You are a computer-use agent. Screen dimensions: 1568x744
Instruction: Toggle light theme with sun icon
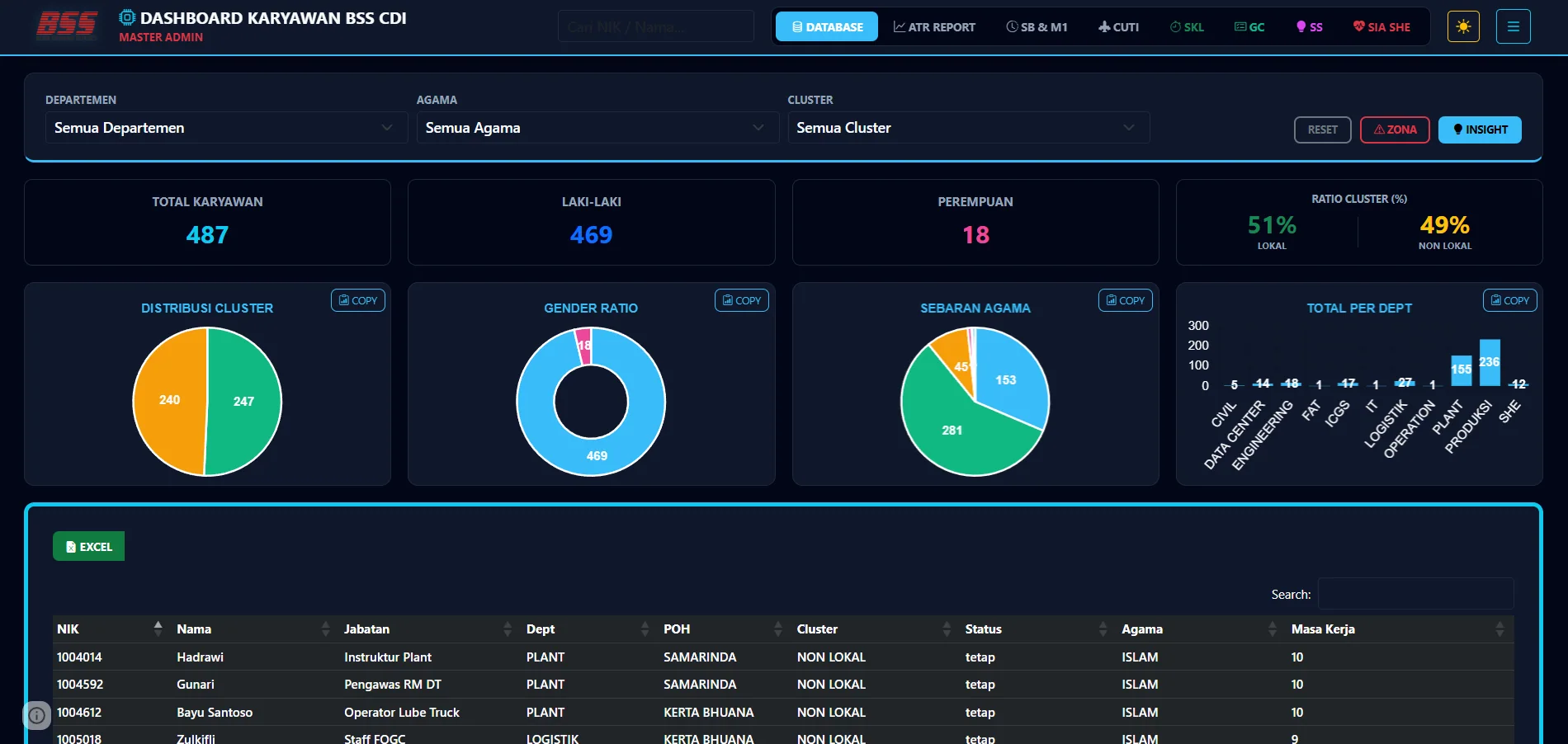(1463, 26)
